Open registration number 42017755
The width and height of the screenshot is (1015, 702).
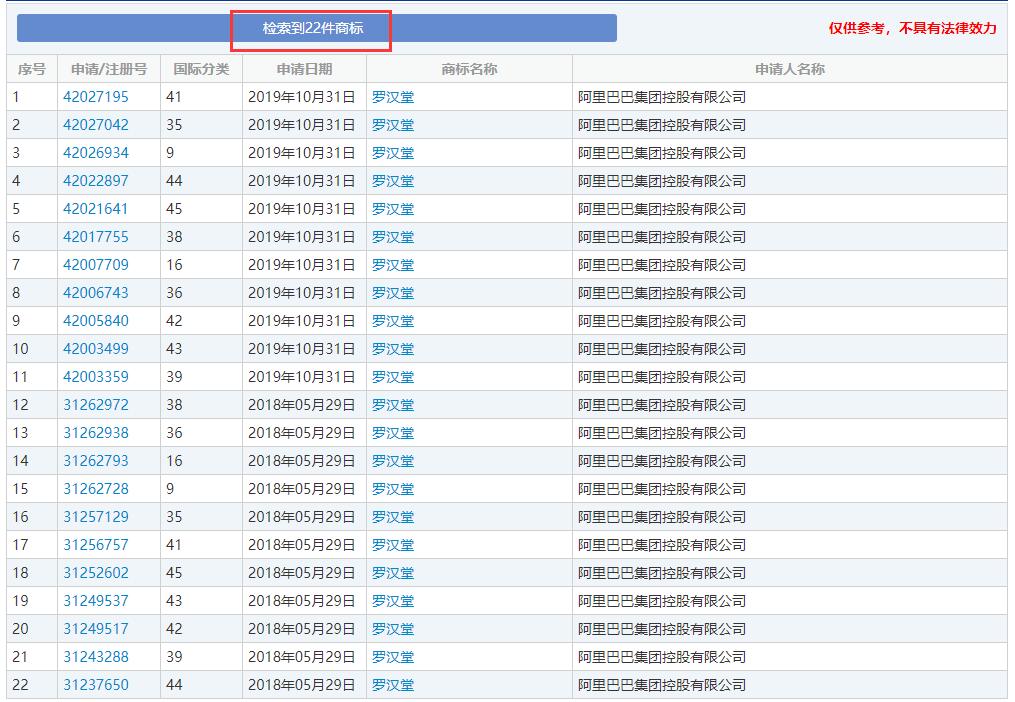point(96,237)
